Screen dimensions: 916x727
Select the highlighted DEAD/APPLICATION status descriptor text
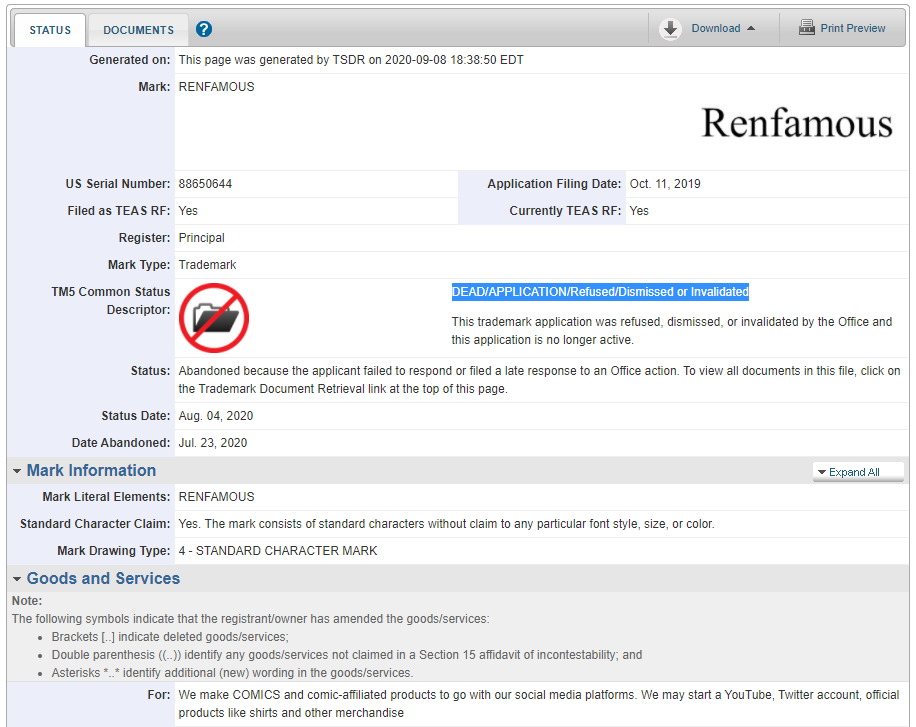(600, 292)
